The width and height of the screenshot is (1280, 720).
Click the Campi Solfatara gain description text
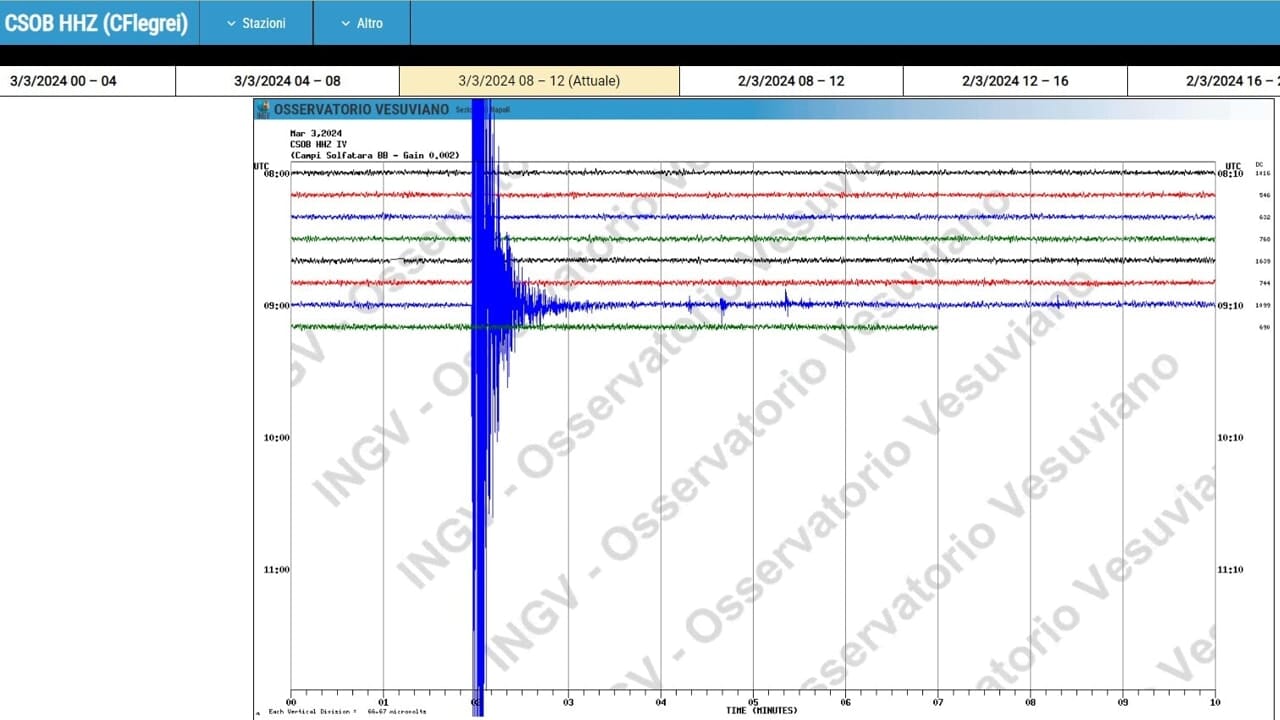pyautogui.click(x=375, y=155)
